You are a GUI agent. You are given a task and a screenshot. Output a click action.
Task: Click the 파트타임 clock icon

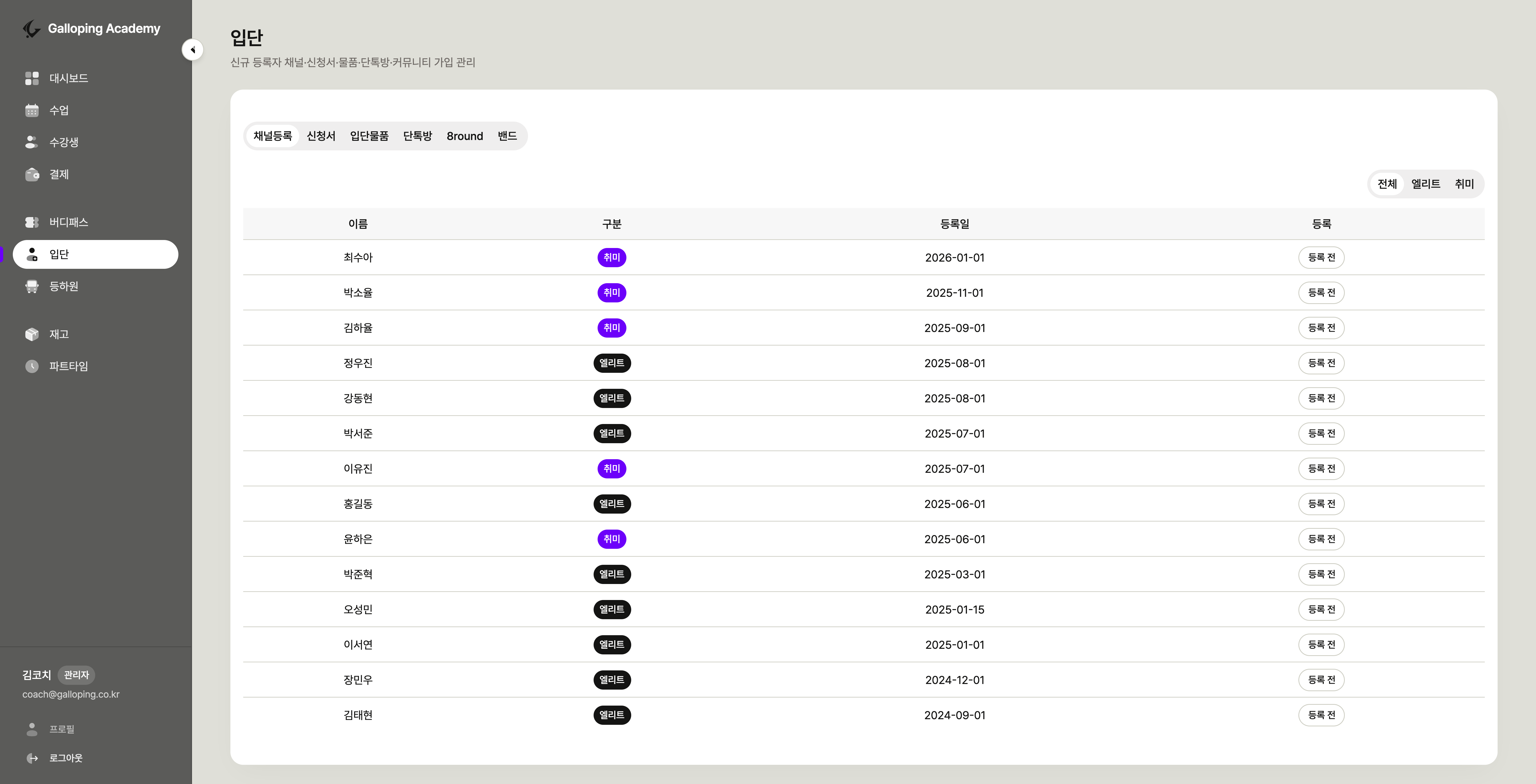click(32, 366)
